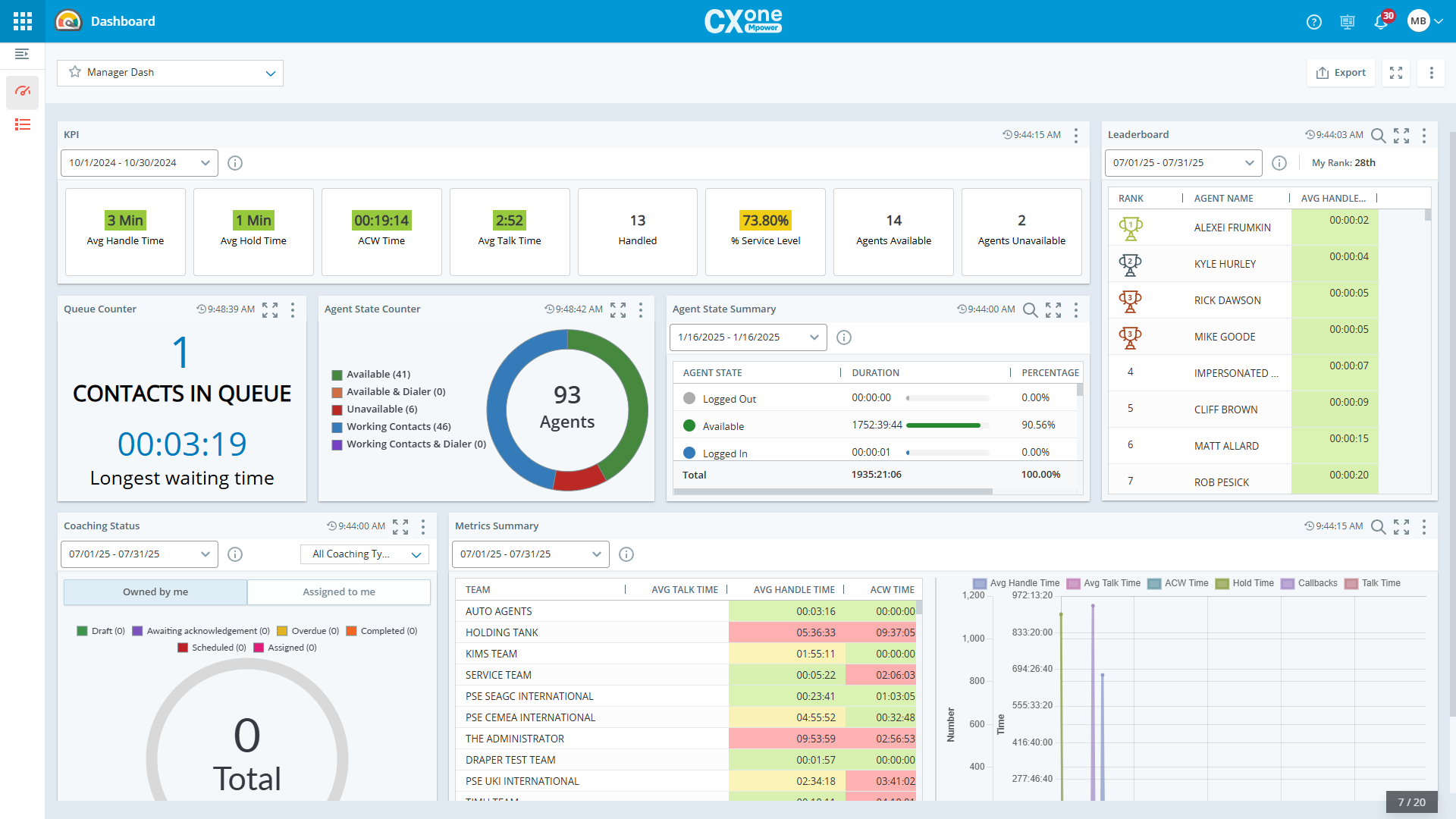
Task: Click the green Available duration bar
Action: tap(944, 425)
